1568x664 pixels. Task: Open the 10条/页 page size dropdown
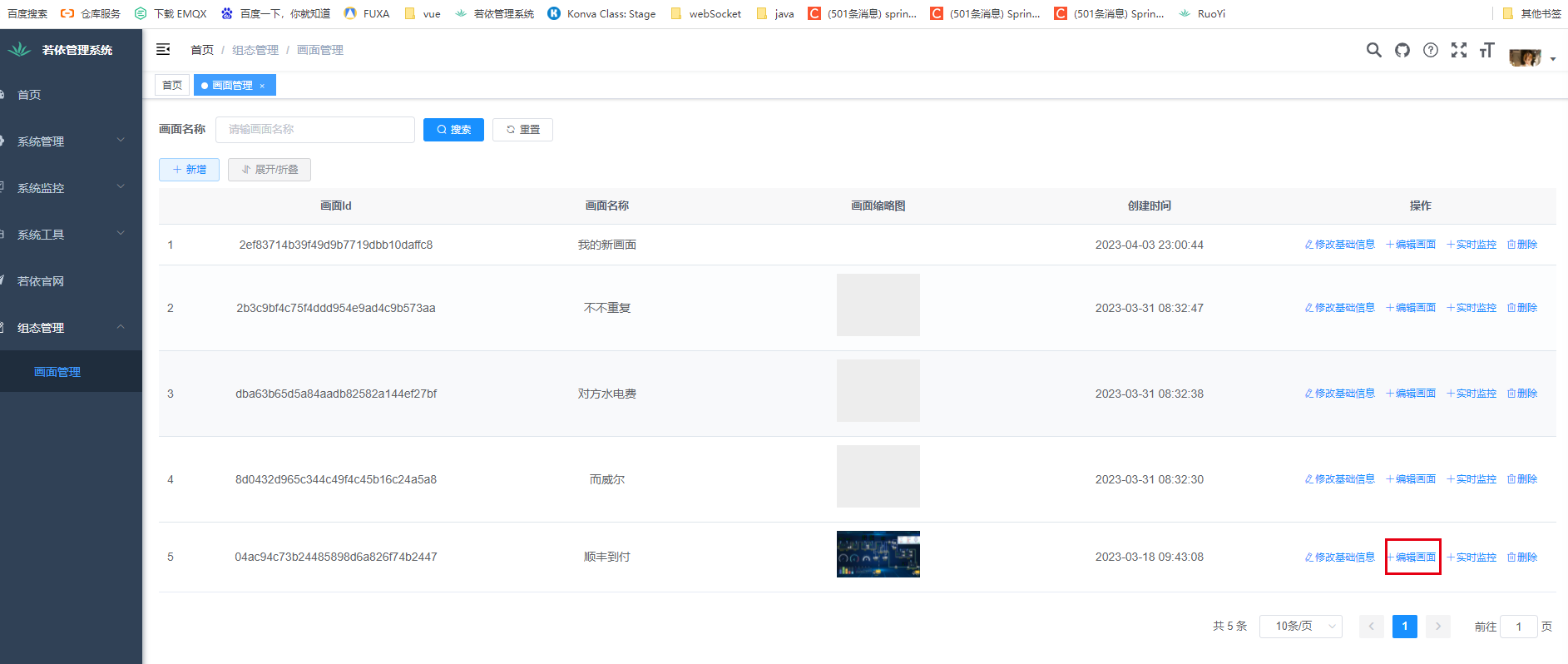(x=1300, y=626)
